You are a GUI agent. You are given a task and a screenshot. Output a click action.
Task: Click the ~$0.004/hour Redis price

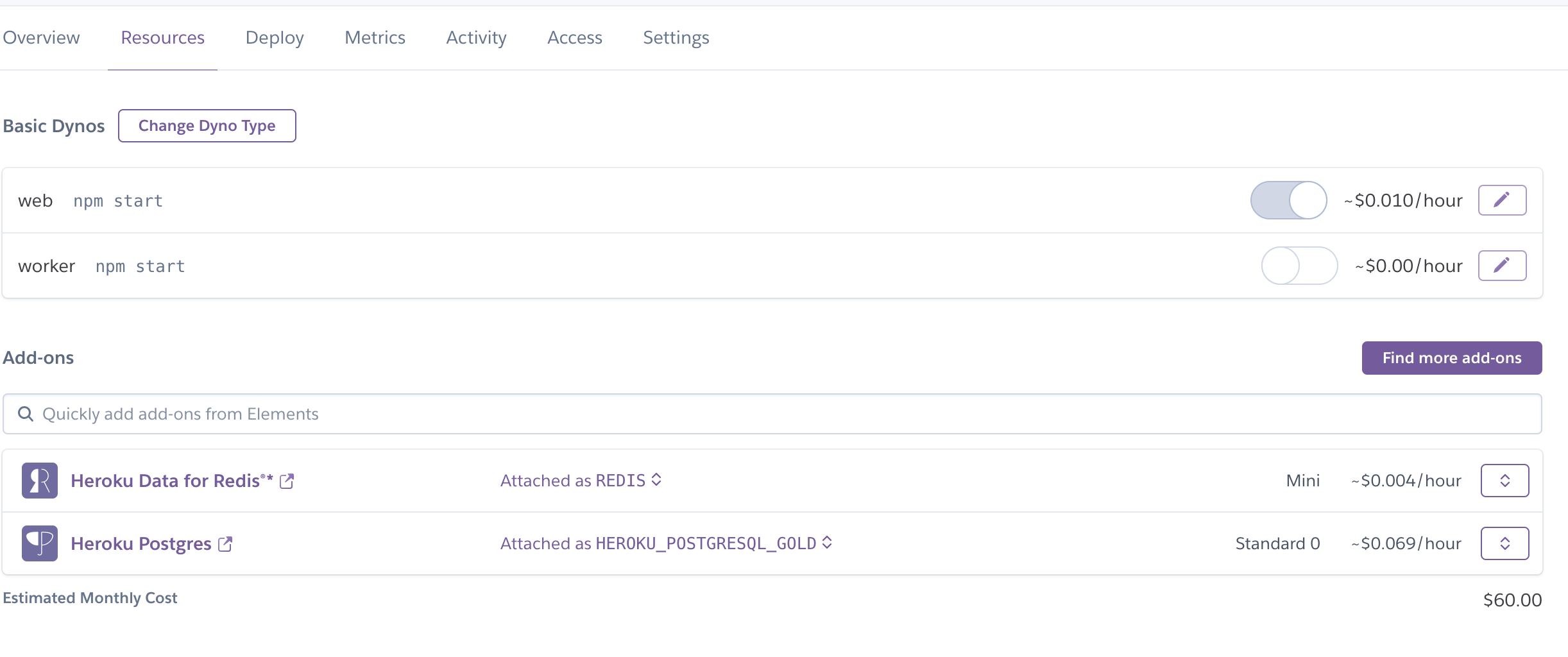(1406, 481)
